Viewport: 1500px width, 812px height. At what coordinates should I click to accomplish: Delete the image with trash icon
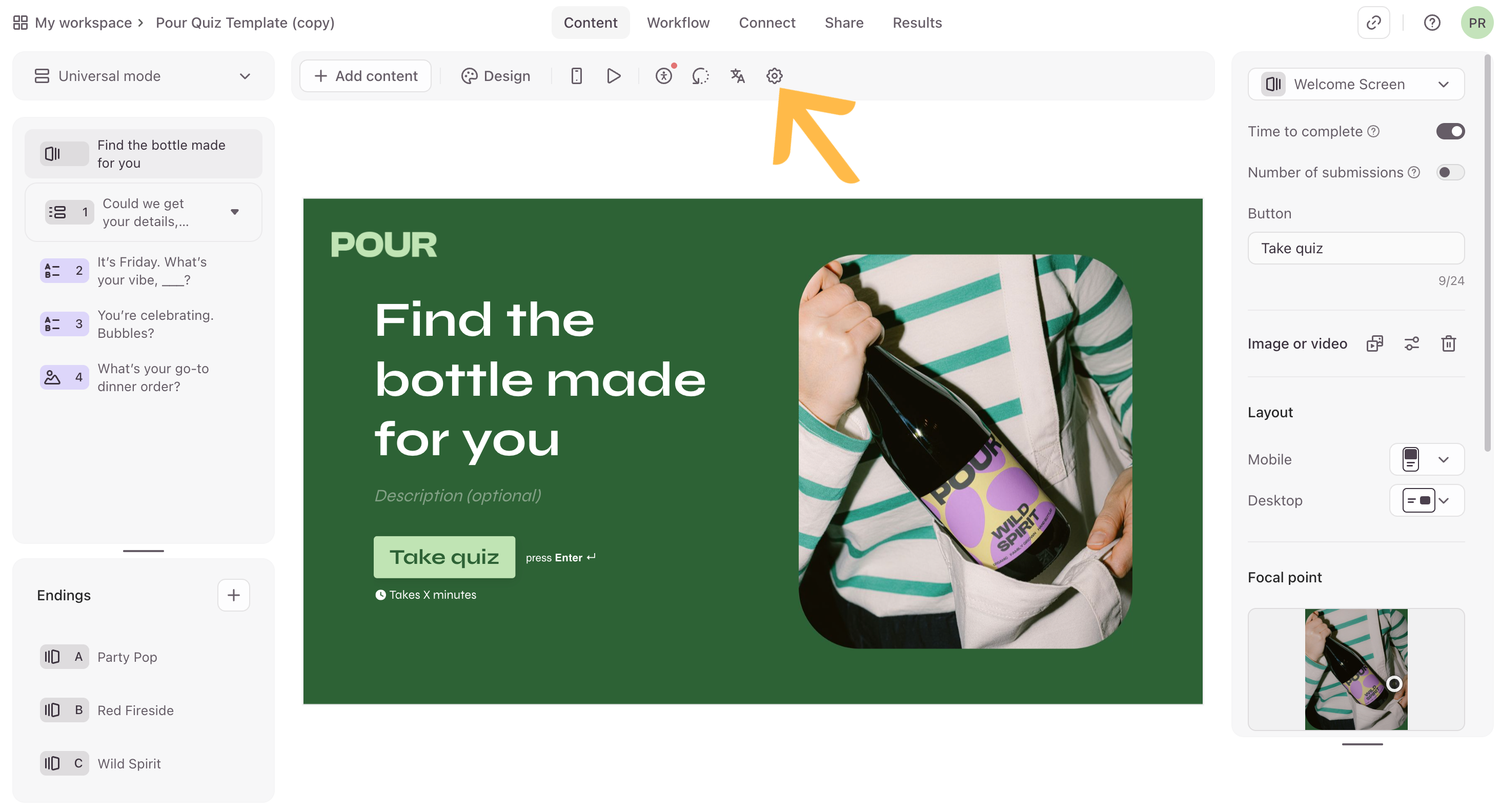1449,343
